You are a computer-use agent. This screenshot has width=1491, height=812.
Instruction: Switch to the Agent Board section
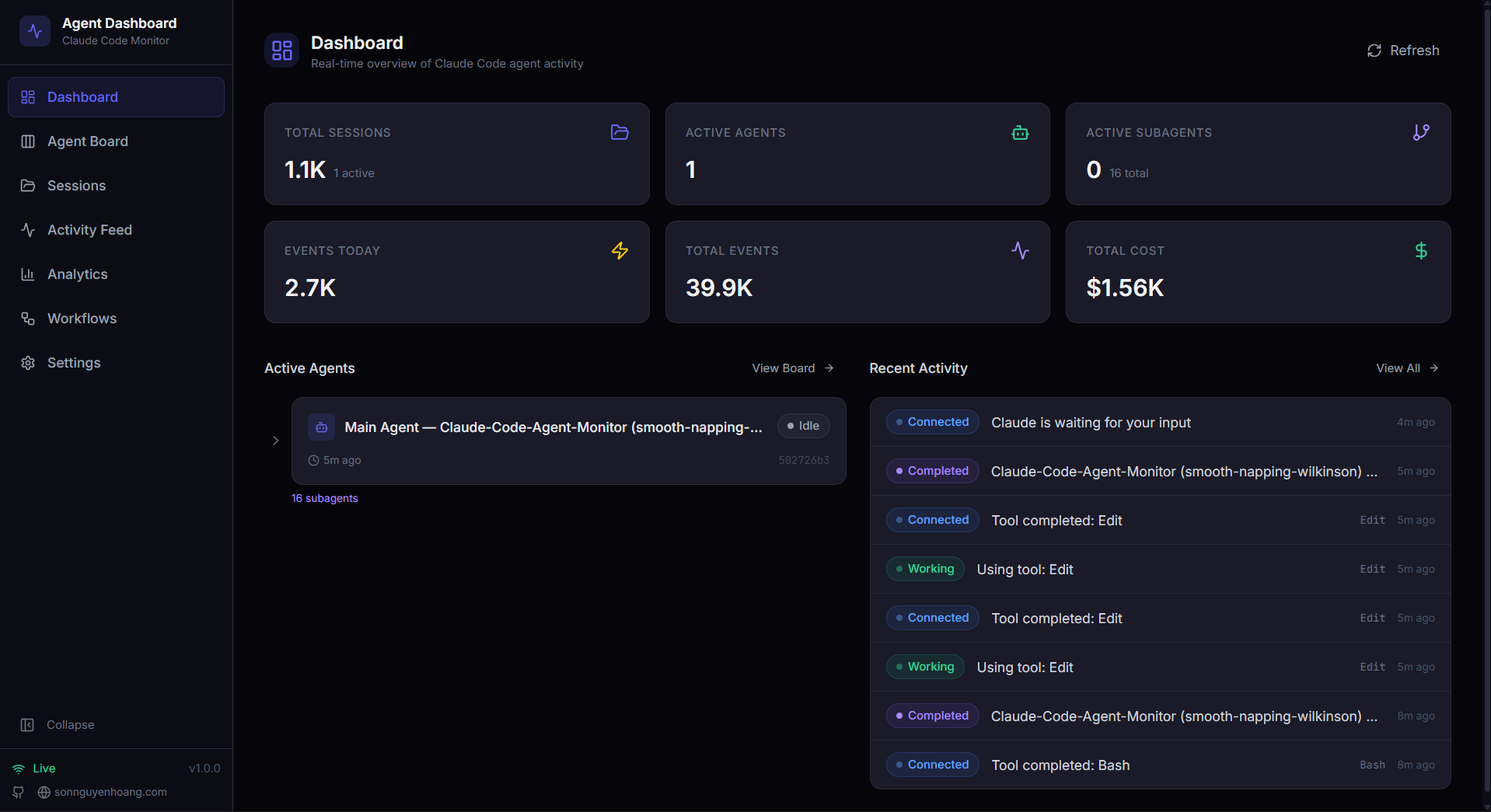87,141
